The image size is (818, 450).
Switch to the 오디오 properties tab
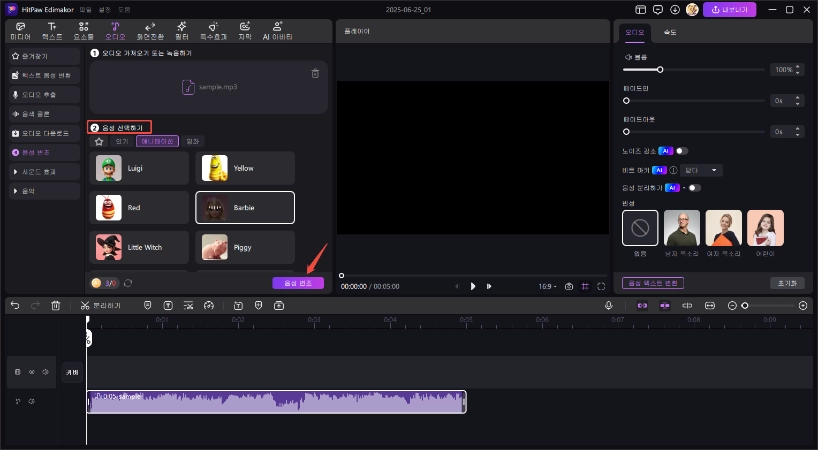point(634,32)
